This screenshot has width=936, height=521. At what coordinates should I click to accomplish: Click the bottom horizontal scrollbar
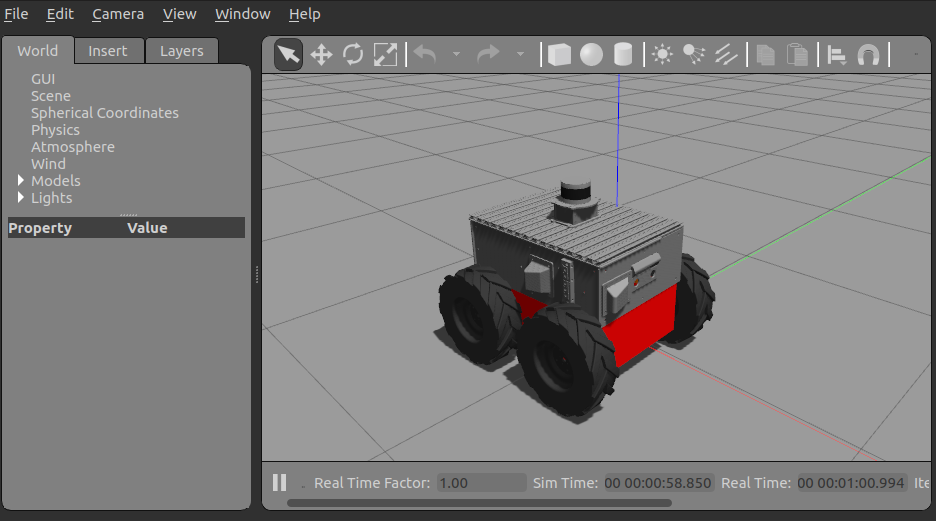tap(480, 503)
